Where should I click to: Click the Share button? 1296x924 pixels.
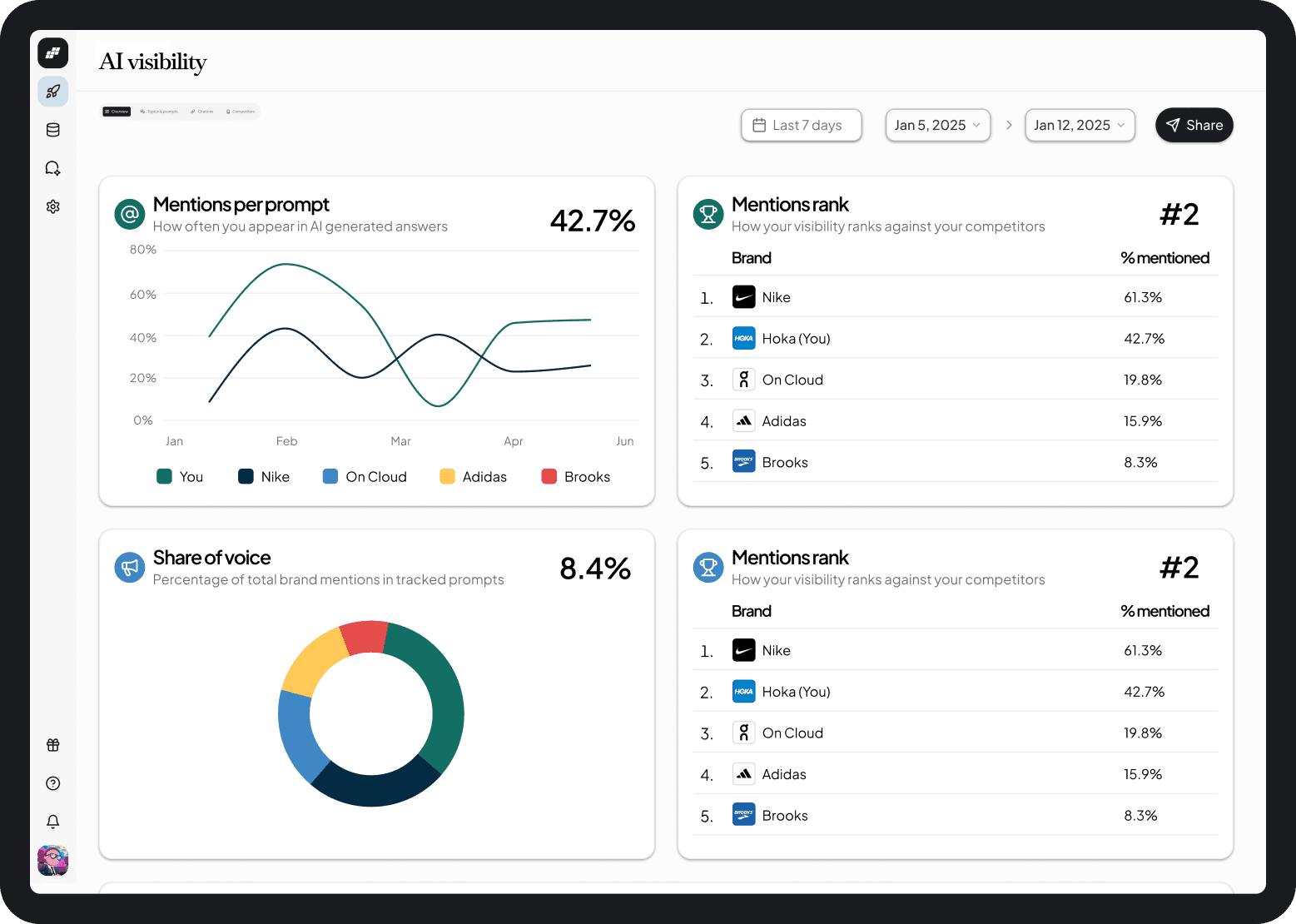click(1194, 125)
